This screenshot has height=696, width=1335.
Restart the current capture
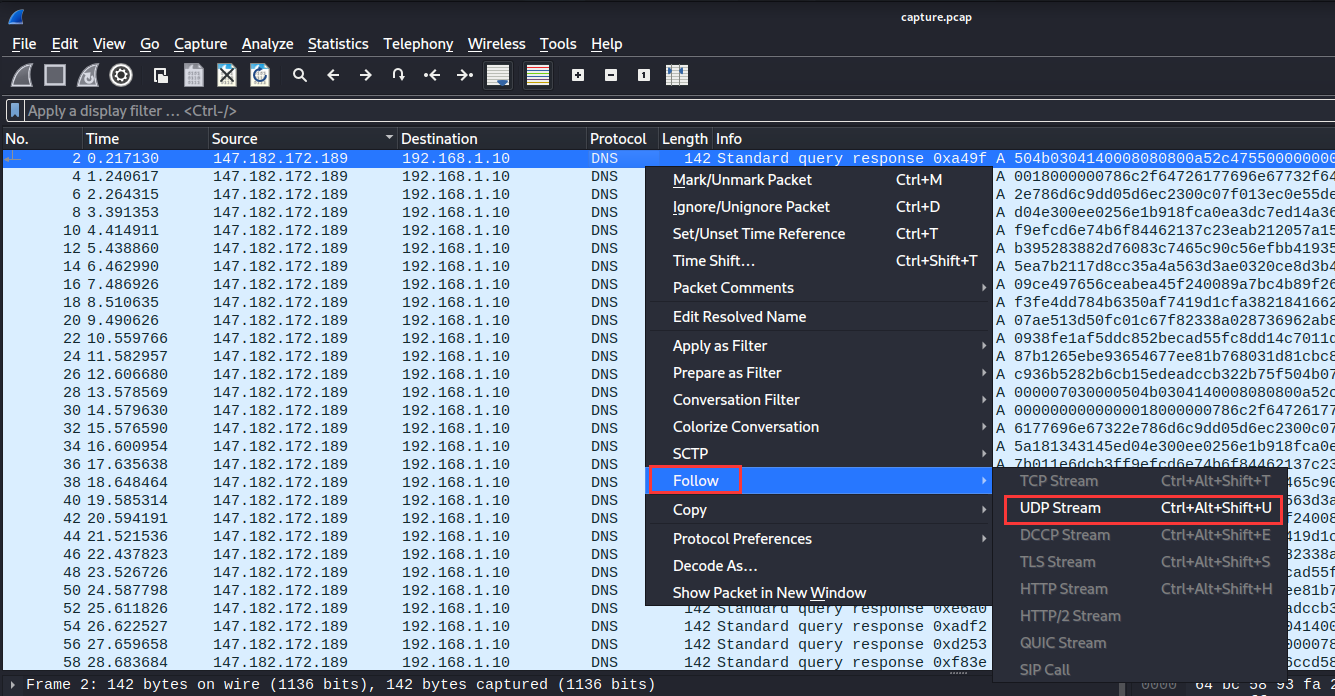88,75
